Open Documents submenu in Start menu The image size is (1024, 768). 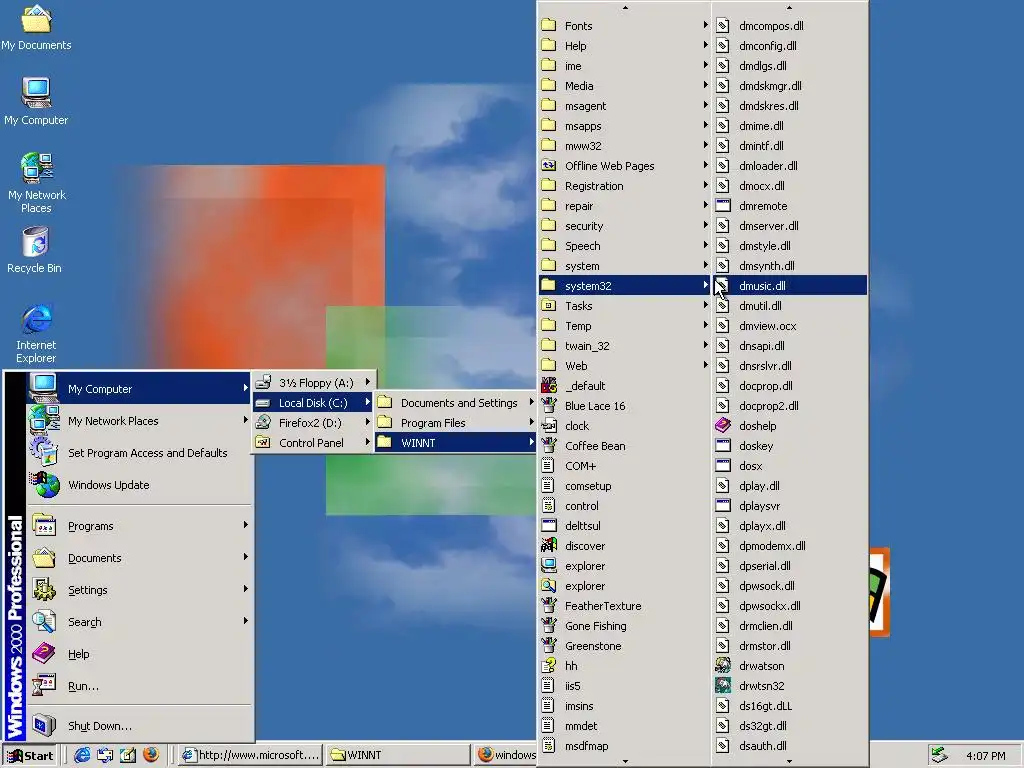tap(138, 558)
